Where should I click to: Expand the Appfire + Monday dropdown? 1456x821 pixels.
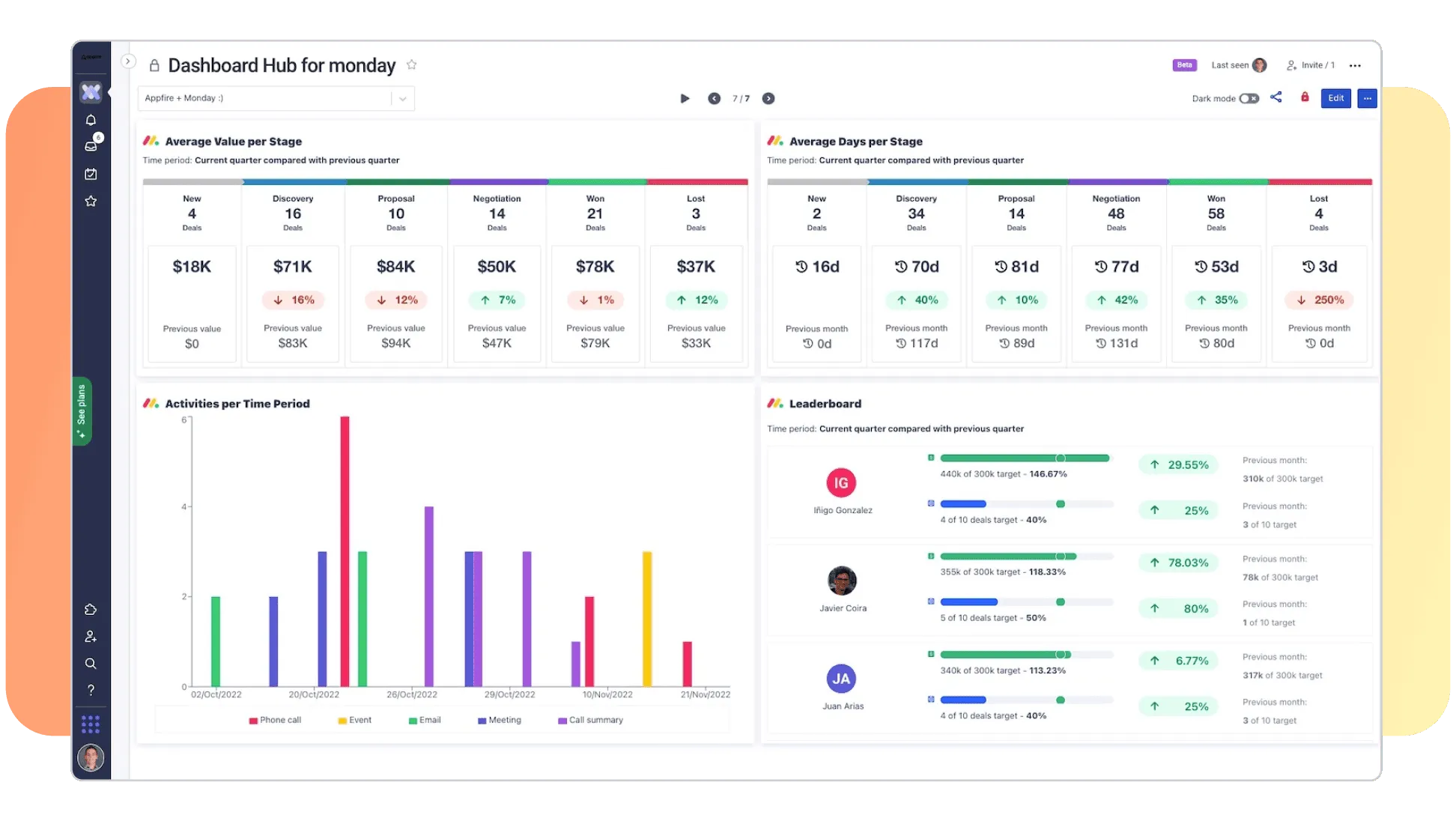coord(402,98)
